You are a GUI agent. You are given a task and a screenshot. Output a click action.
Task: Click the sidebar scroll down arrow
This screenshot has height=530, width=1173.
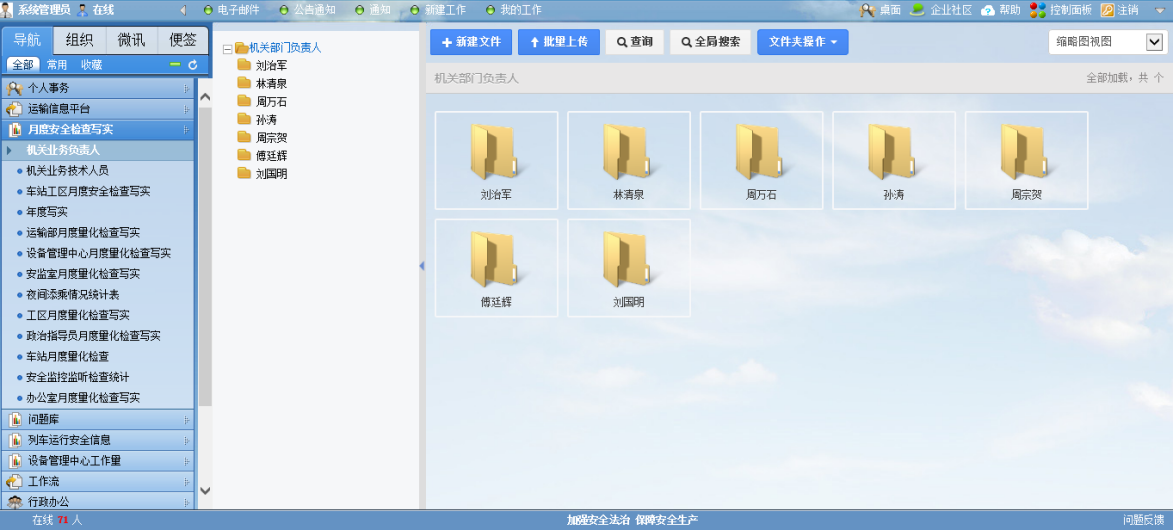(x=205, y=490)
